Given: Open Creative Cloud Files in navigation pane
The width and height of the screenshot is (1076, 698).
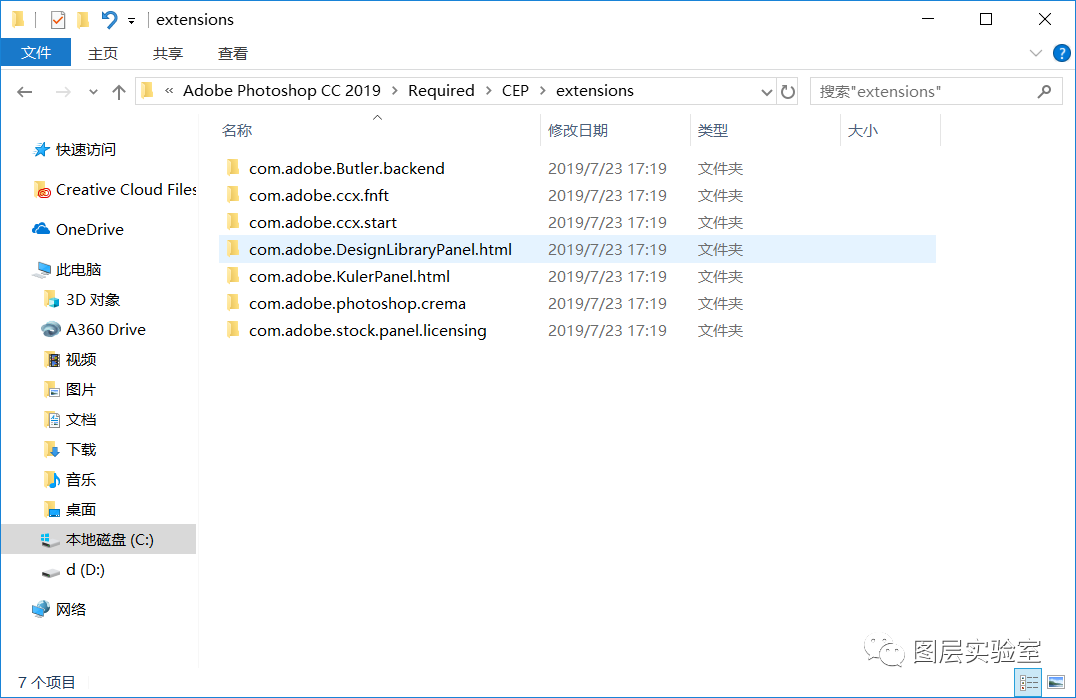Looking at the screenshot, I should tap(126, 189).
